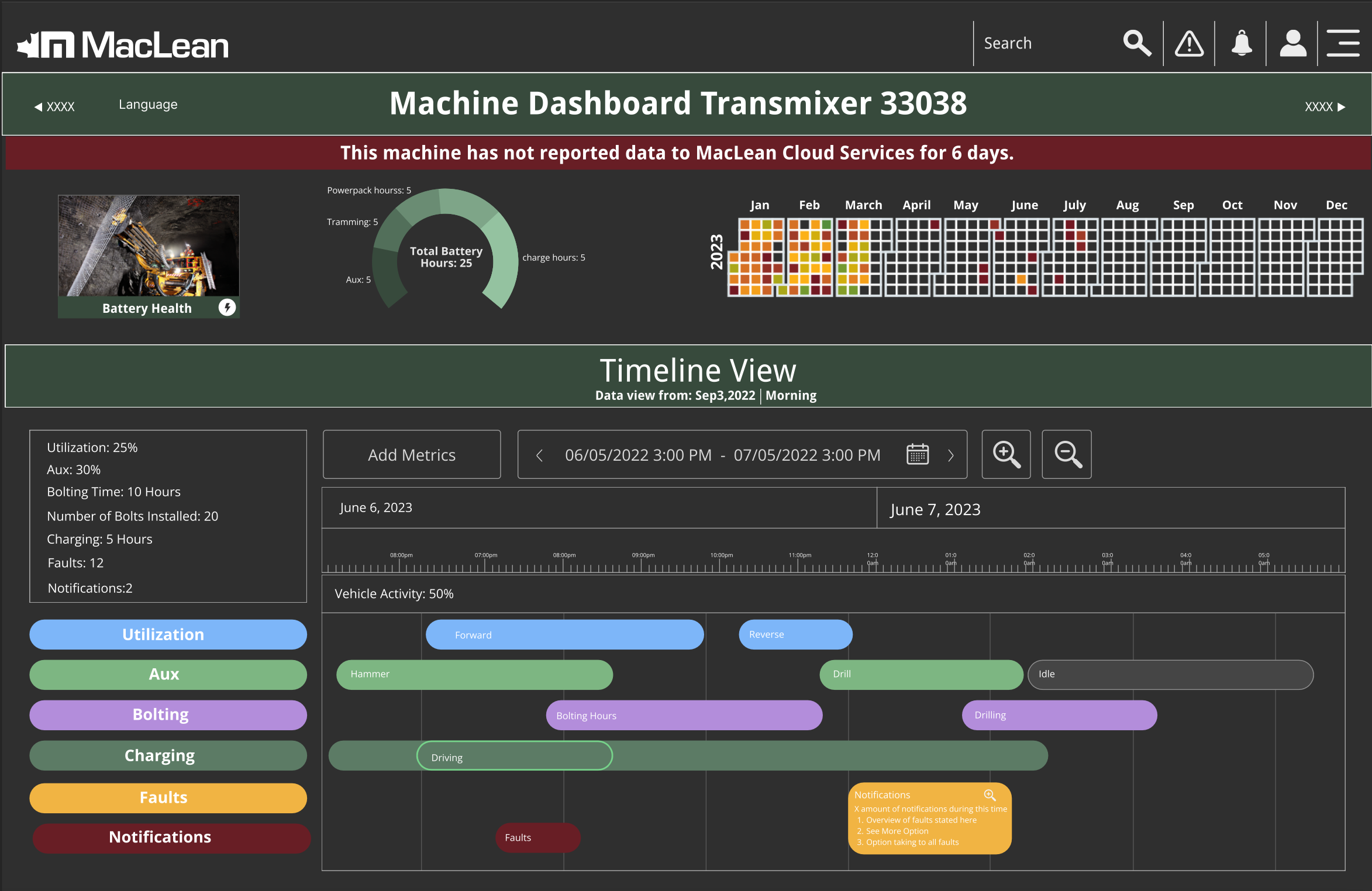Image resolution: width=1372 pixels, height=891 pixels.
Task: Open the warning alerts triangle icon
Action: (x=1189, y=44)
